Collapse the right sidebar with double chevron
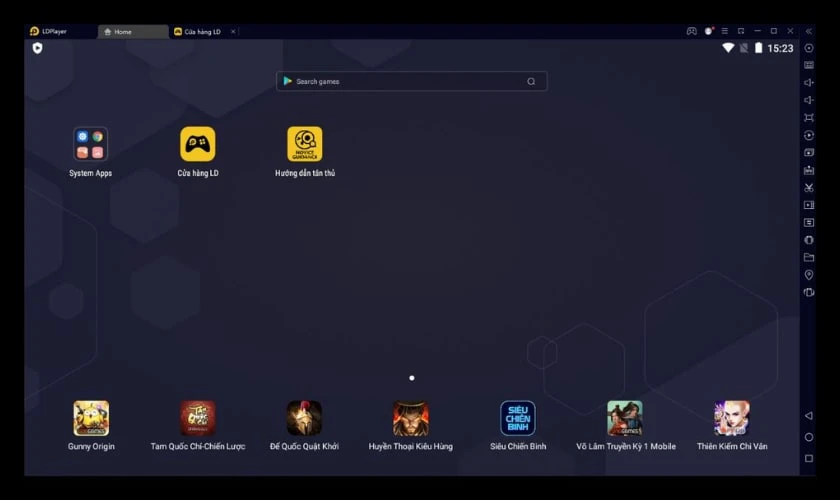This screenshot has height=500, width=840. click(x=809, y=32)
